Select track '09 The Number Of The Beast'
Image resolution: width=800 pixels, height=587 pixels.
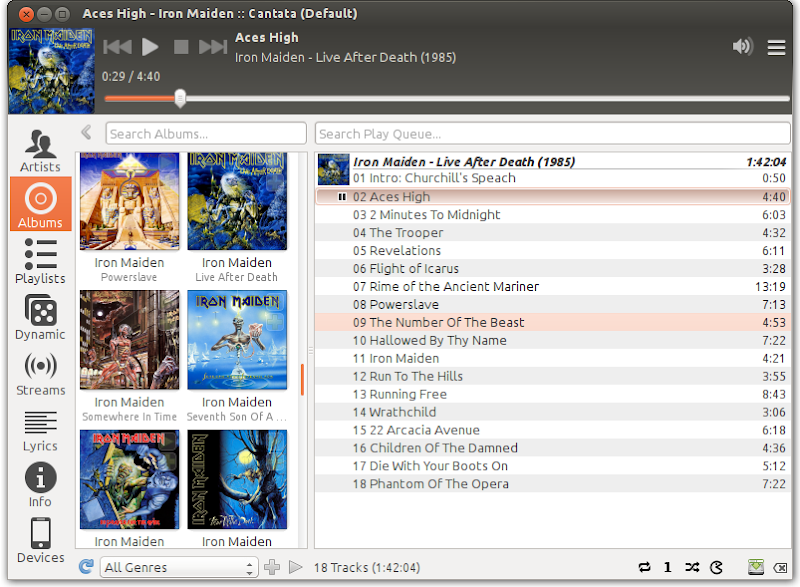(553, 322)
